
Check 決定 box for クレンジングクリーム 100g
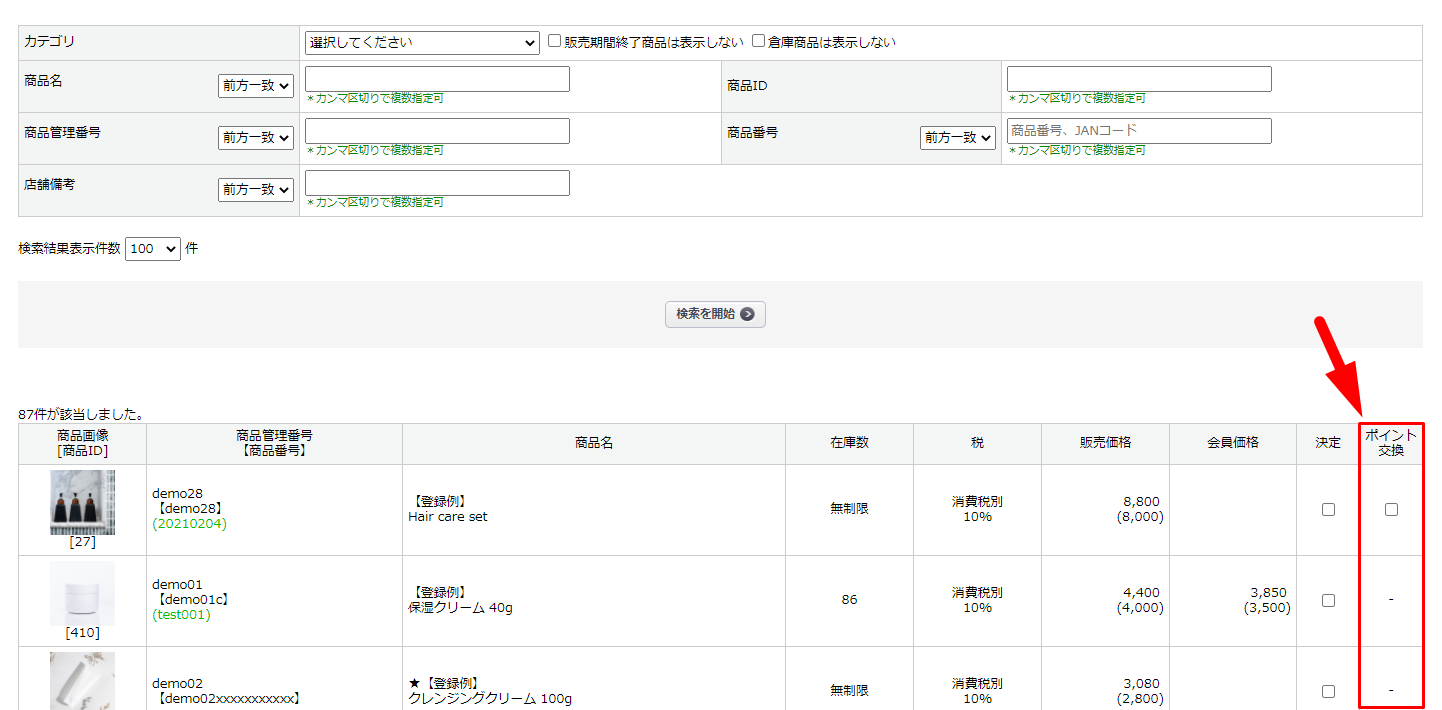click(1328, 691)
